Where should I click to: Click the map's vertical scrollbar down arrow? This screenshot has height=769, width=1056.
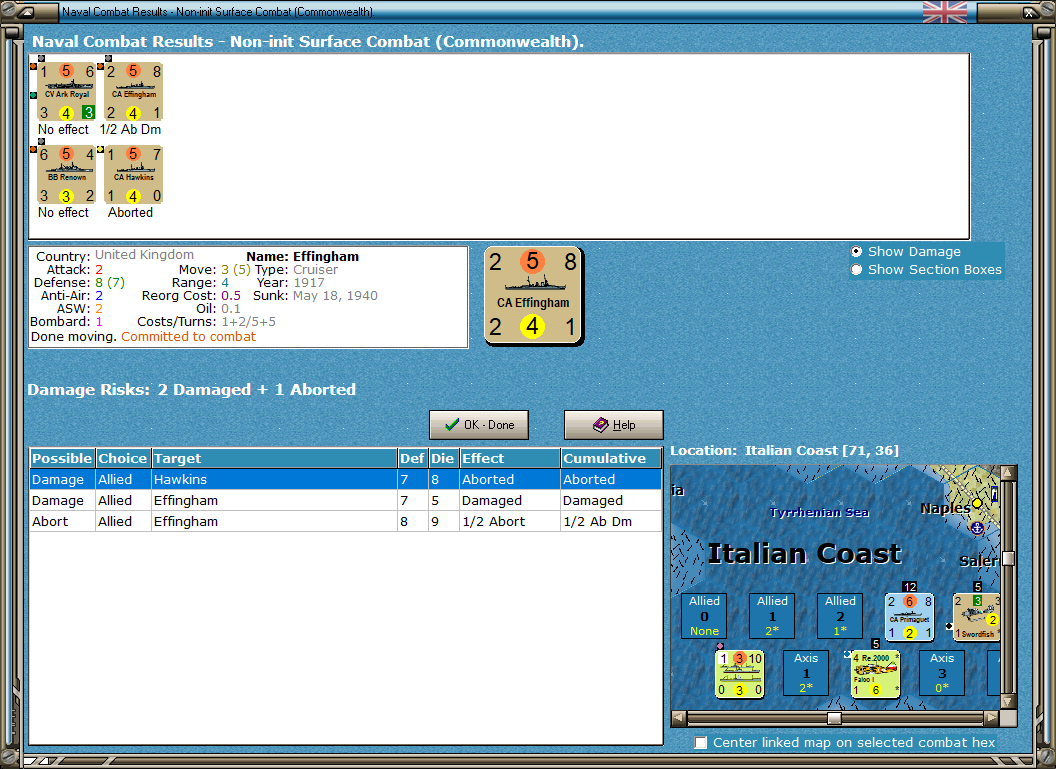[1009, 700]
